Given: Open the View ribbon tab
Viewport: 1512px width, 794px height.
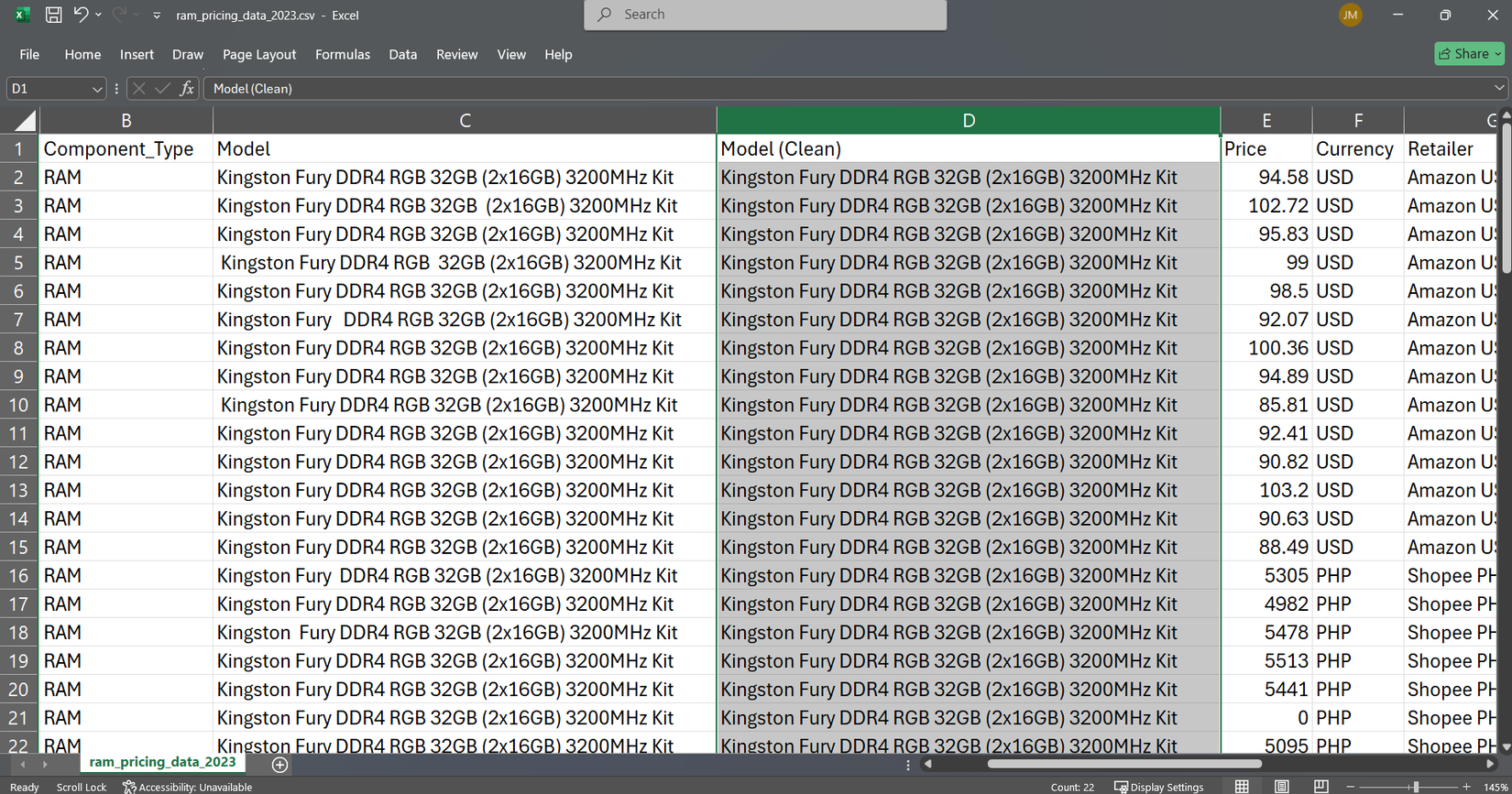Looking at the screenshot, I should tap(511, 55).
